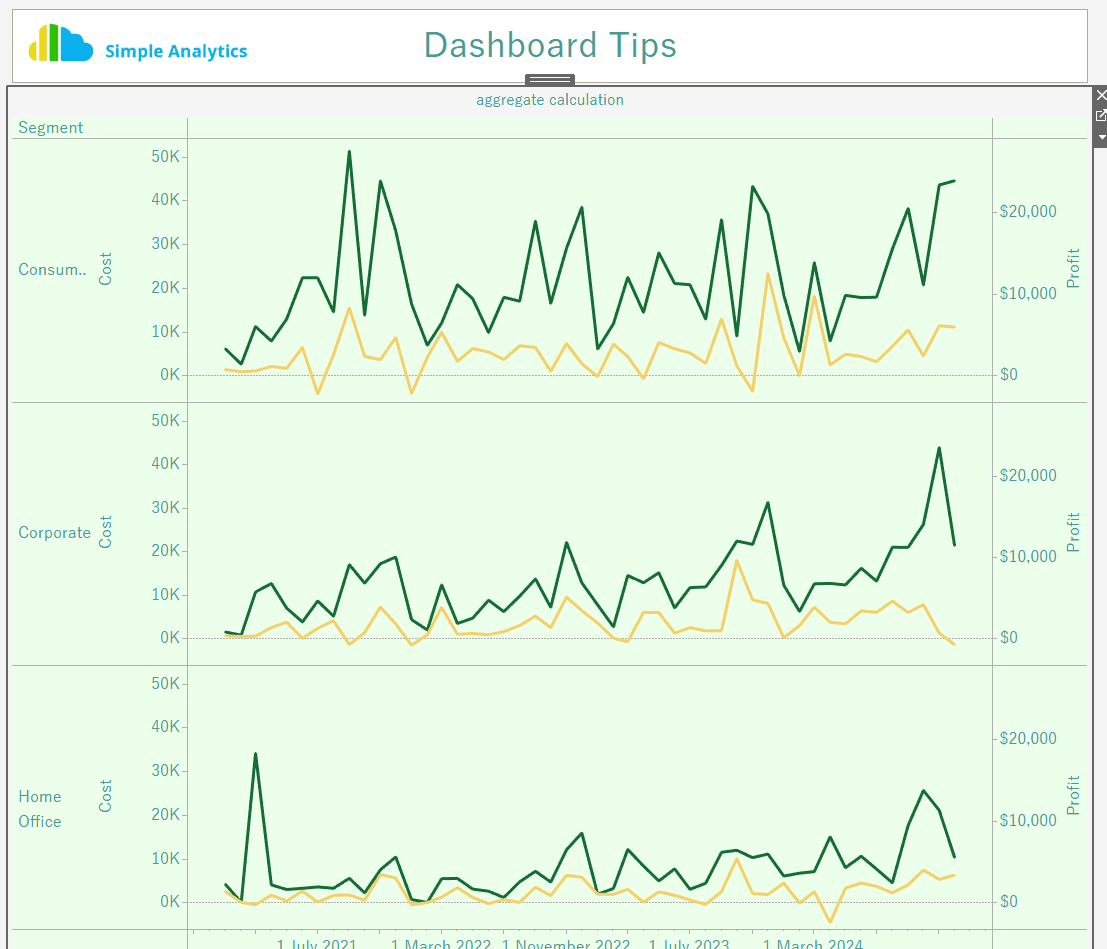
Task: Select the Consum.. segment row label
Action: [x=52, y=270]
